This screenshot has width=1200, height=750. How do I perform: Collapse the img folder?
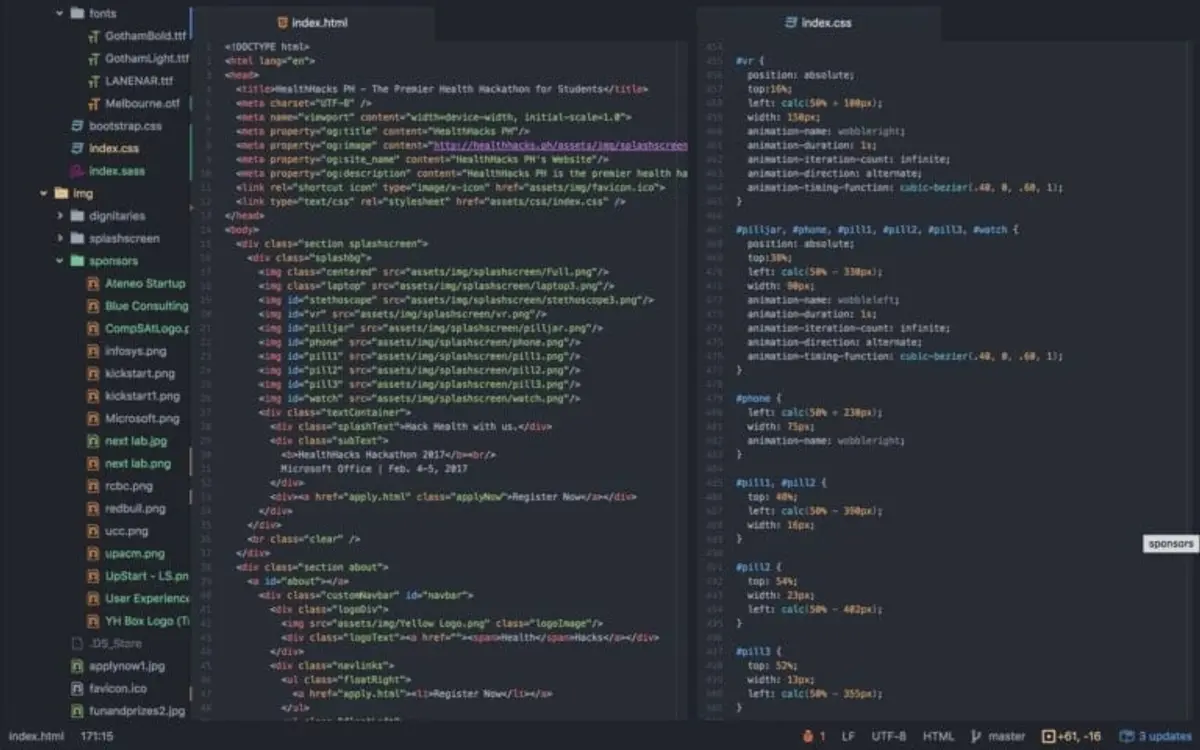[x=41, y=194]
